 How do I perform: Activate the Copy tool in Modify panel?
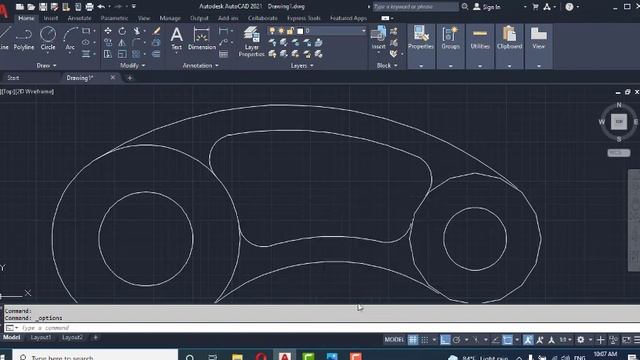tap(108, 42)
